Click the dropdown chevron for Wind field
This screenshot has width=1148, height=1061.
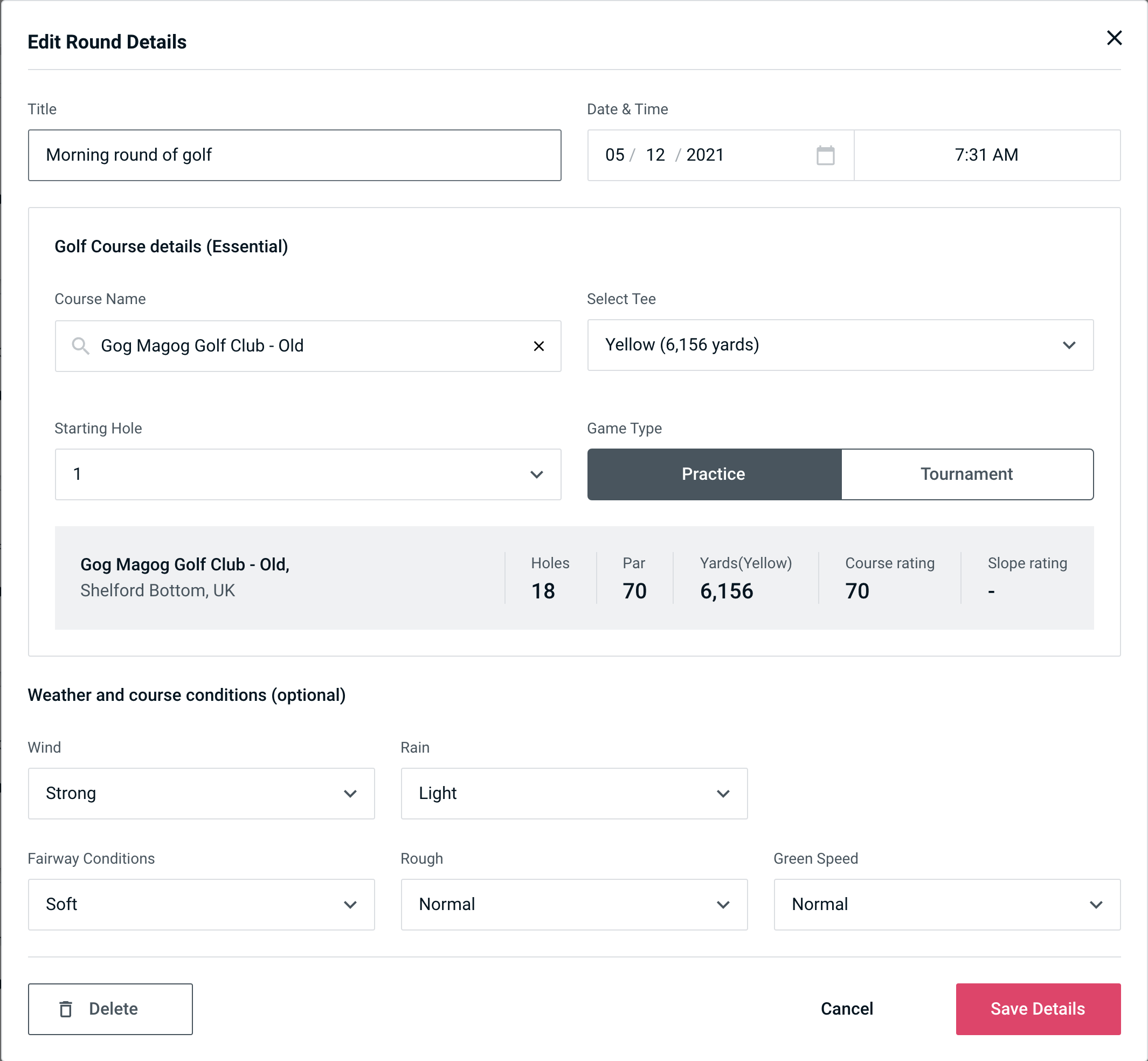350,794
